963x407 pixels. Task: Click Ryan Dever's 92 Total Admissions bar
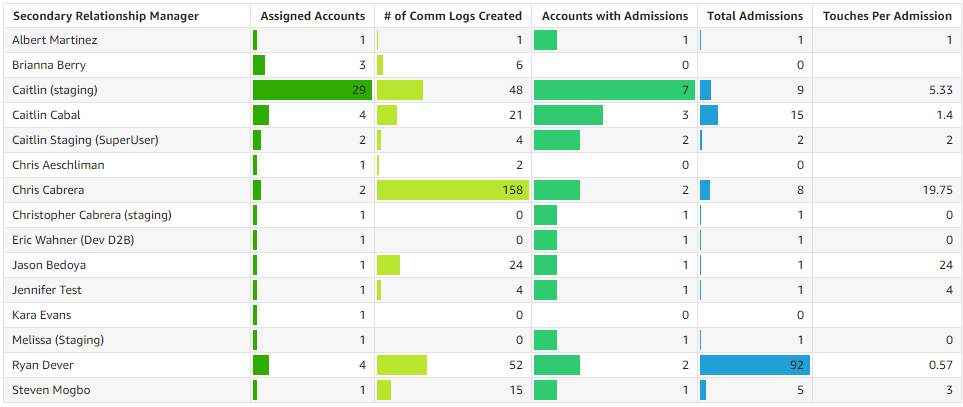tap(754, 365)
